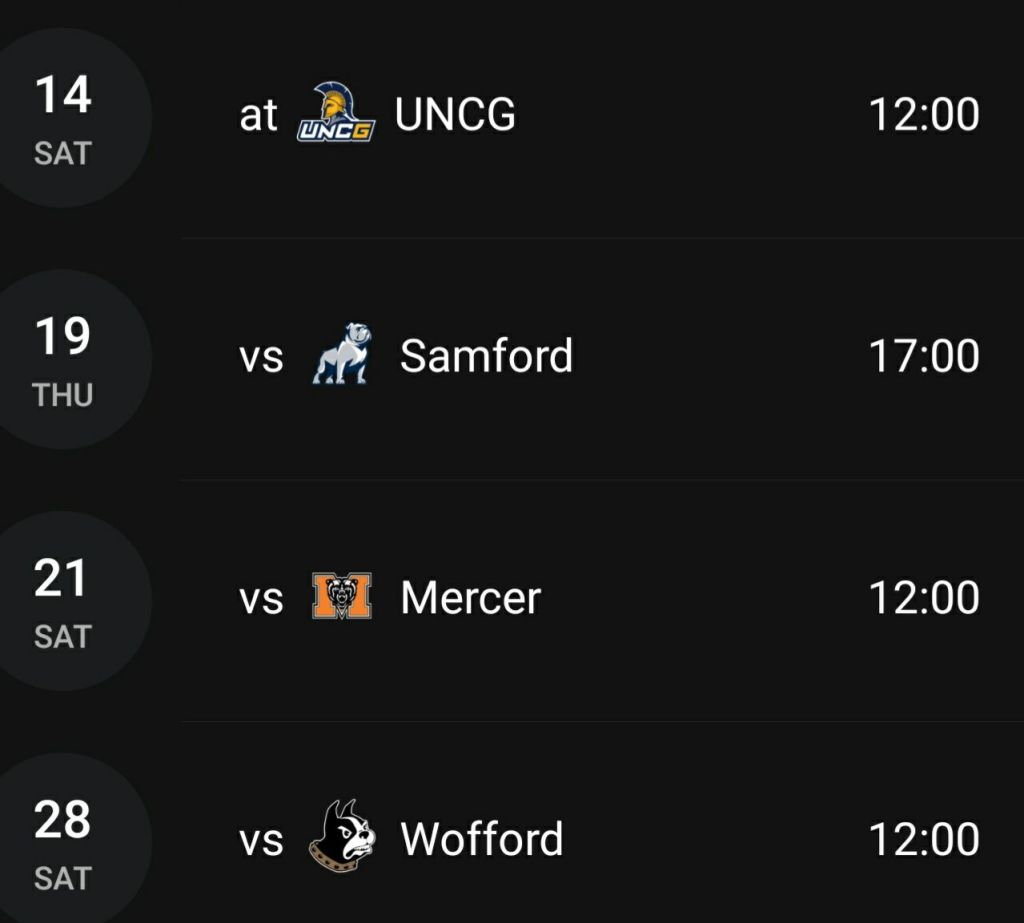Click the 12:00 time for UNCG game
Screen dimensions: 1024x923
coord(923,115)
